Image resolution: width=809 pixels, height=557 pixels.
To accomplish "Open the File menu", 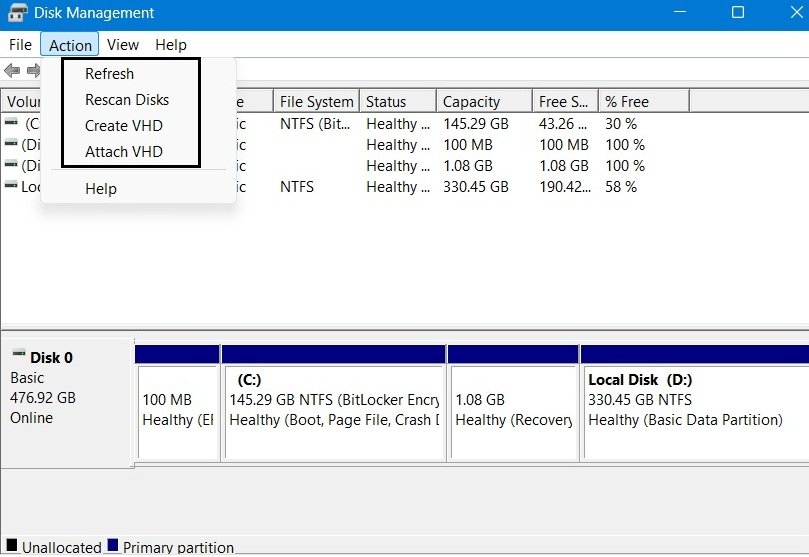I will 20,45.
